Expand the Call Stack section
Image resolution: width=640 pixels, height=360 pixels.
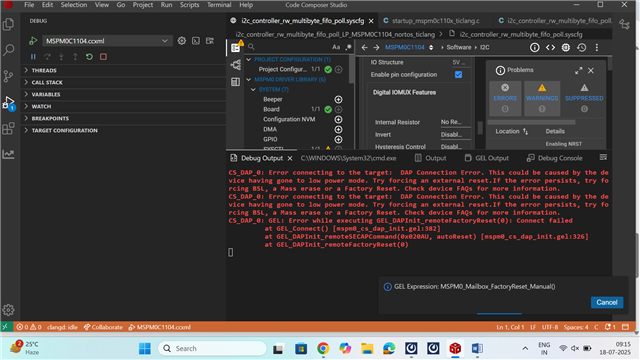click(x=123, y=82)
